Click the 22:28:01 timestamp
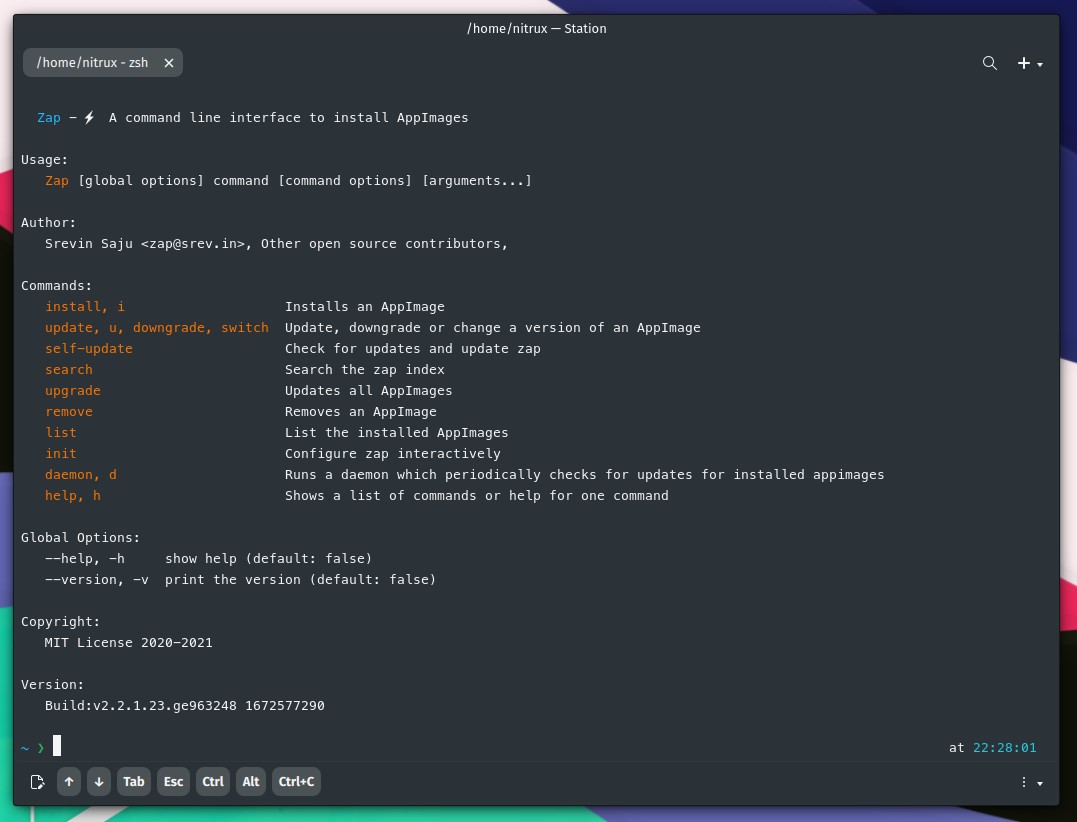The width and height of the screenshot is (1077, 822). coord(1004,748)
